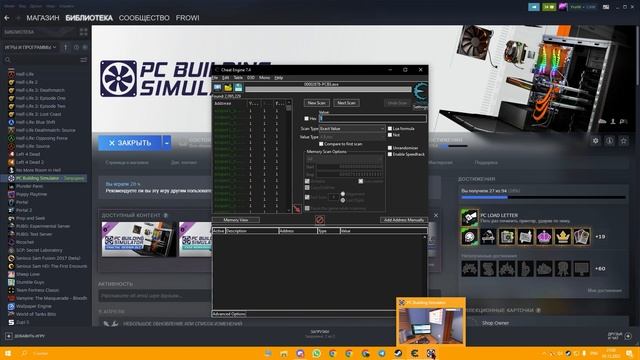Image resolution: width=640 pixels, height=360 pixels.
Task: Open dropdown arrow next to ЗАКРЫТЬ button
Action: point(167,143)
